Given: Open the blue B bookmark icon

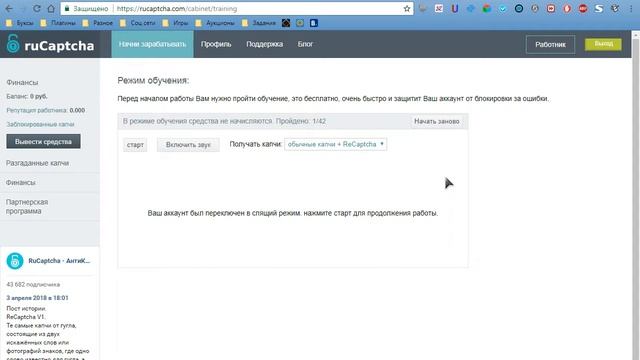Looking at the screenshot, I should (313, 23).
